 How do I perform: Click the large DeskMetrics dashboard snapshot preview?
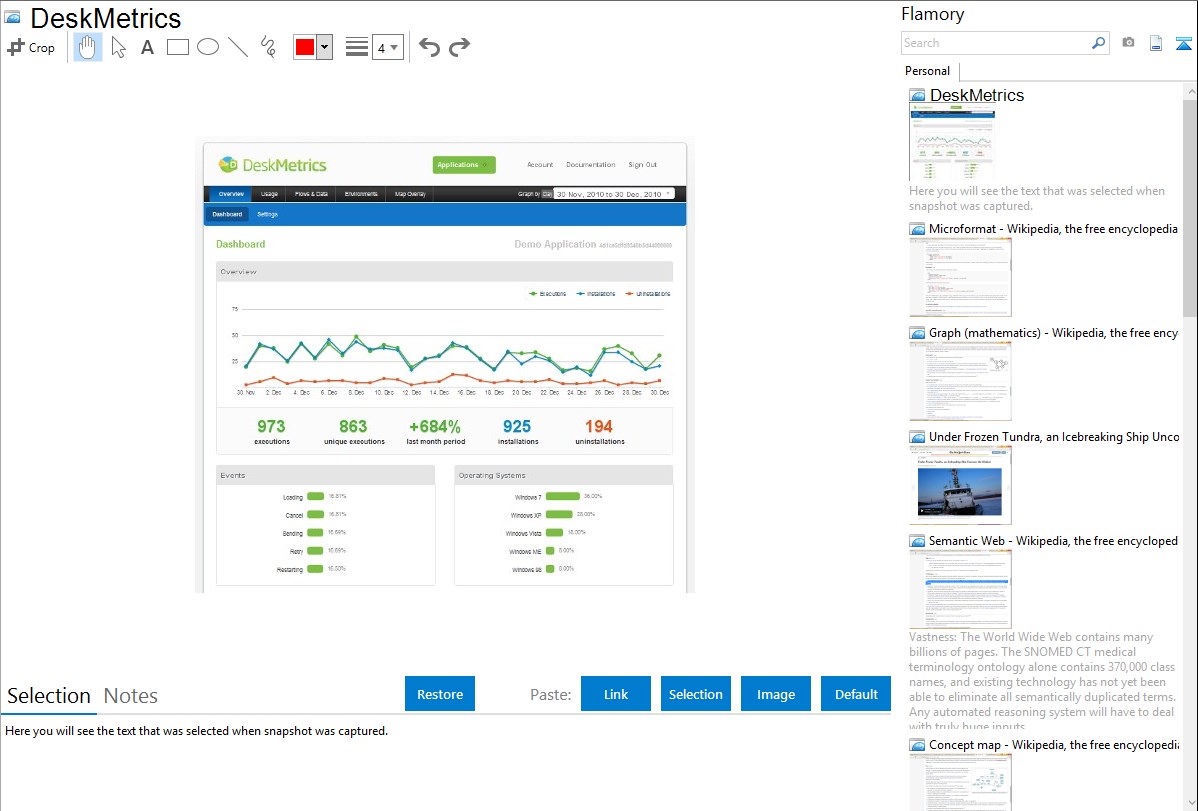point(445,365)
